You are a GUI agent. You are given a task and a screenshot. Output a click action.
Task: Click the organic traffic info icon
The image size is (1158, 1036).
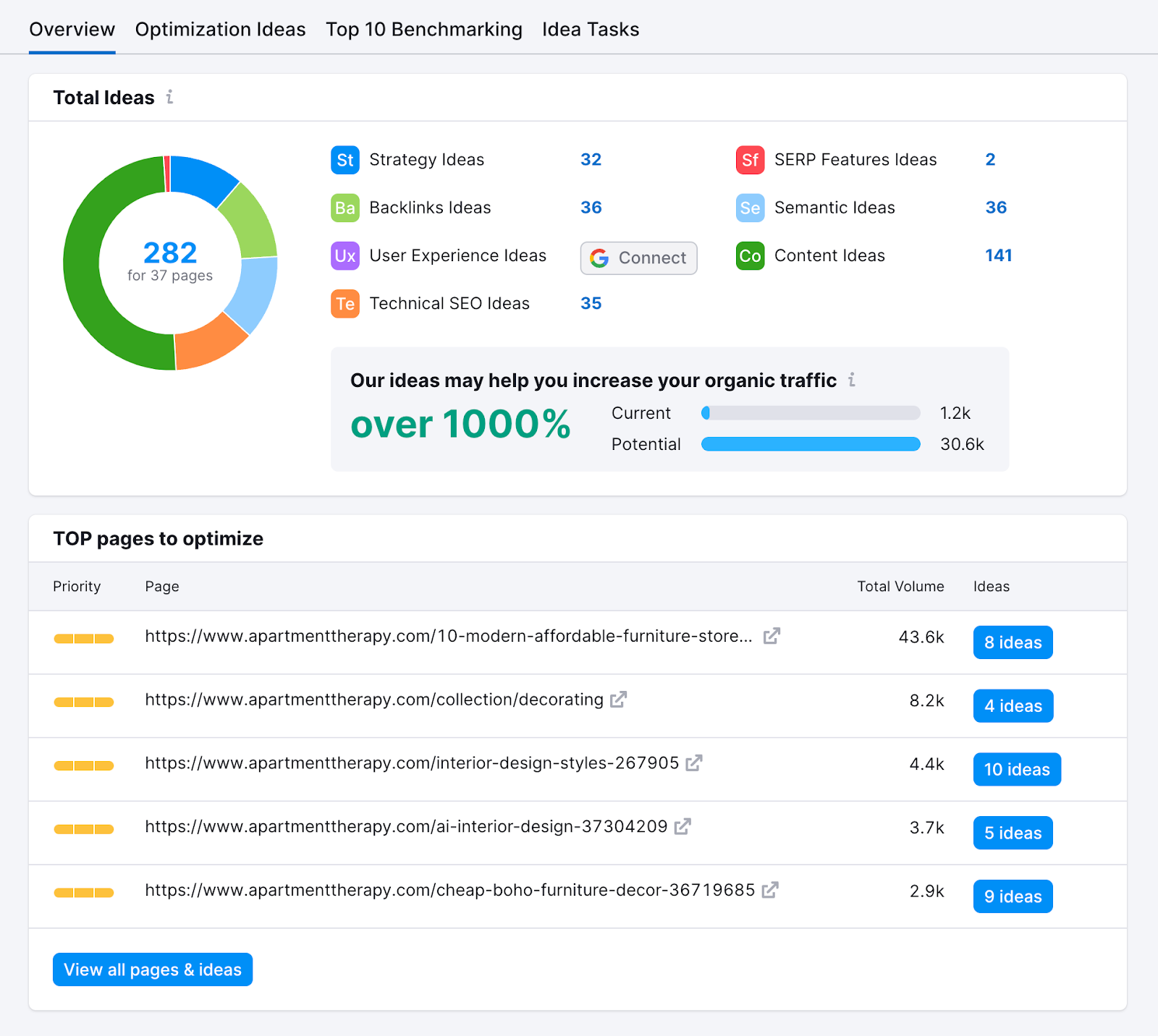click(852, 380)
